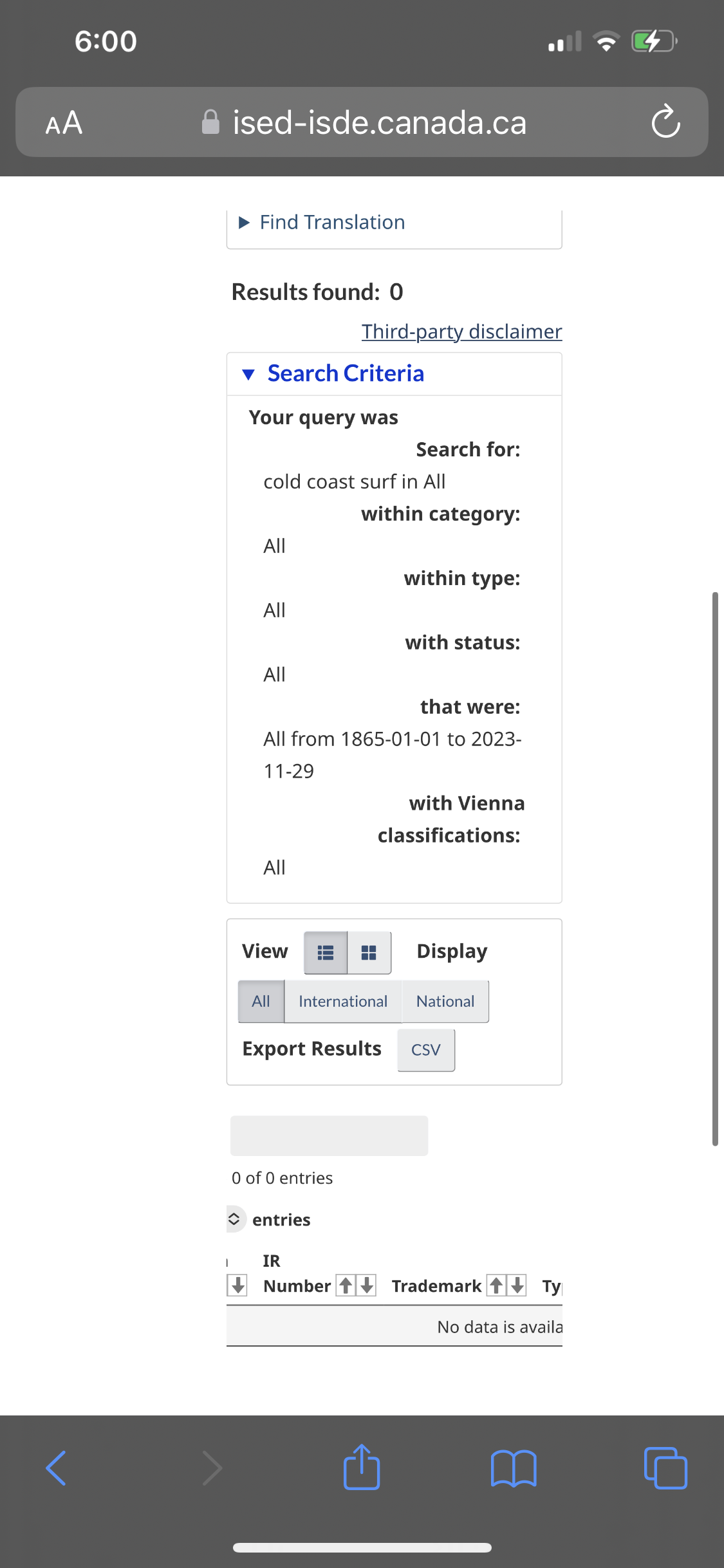
Task: Switch to grid view
Action: click(x=369, y=952)
